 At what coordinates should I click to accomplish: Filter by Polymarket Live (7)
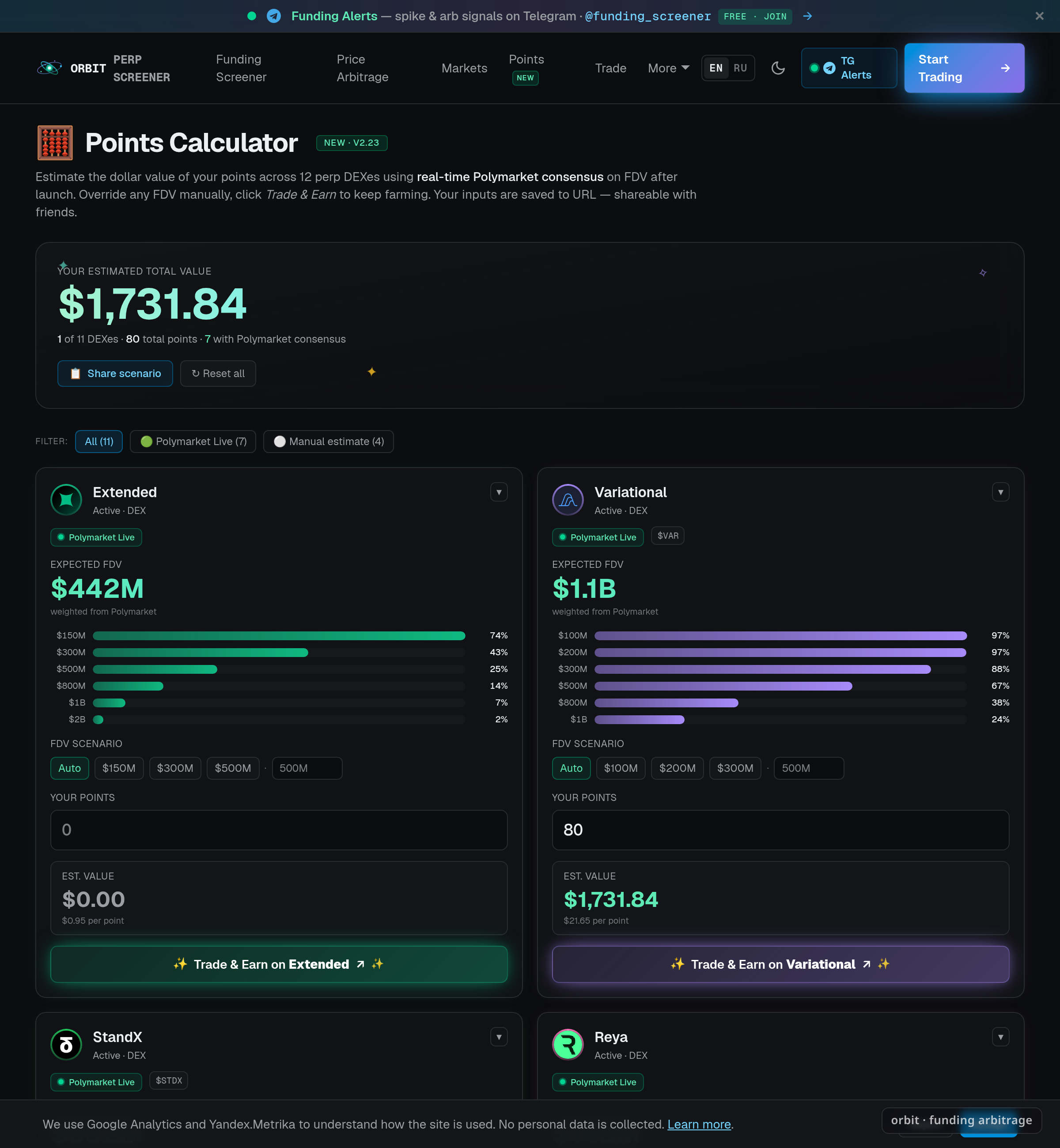[193, 441]
